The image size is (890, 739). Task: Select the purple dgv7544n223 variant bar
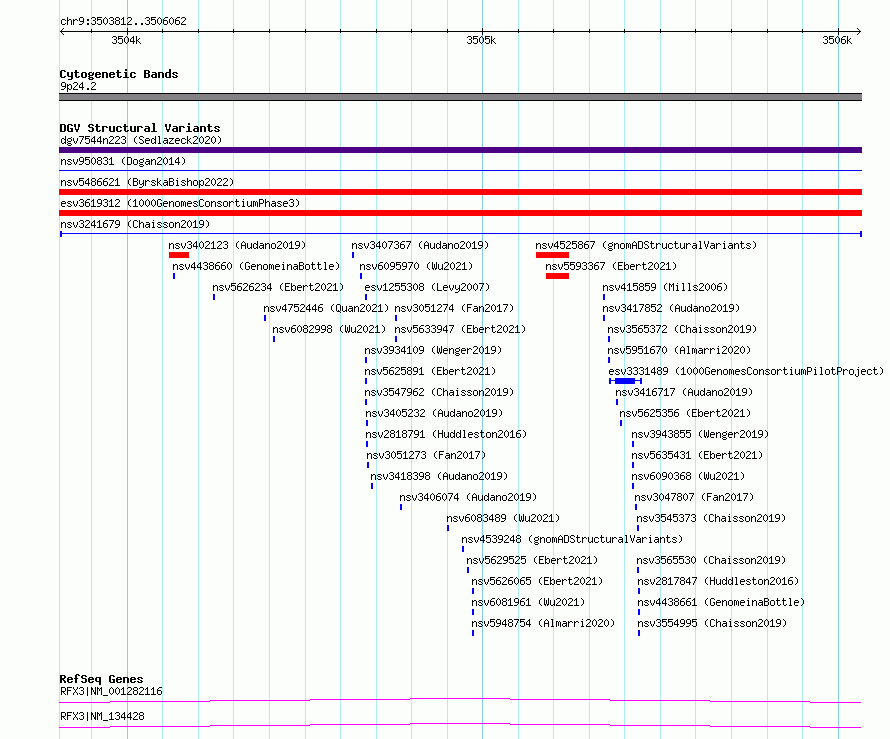pos(460,150)
